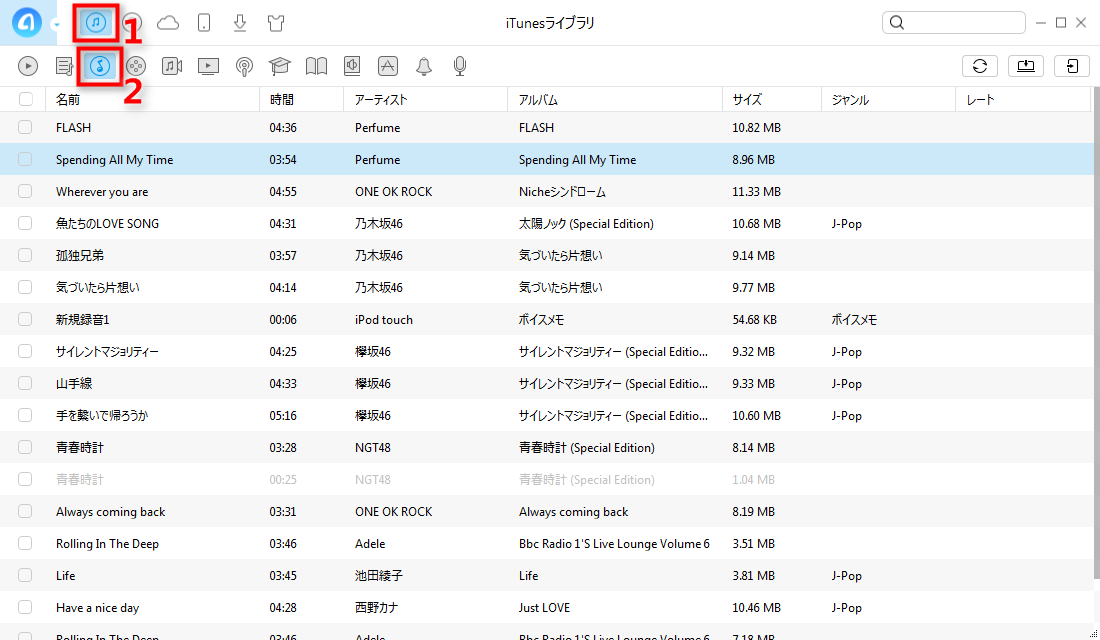The width and height of the screenshot is (1100, 640).
Task: Tick the checkbox for Life row
Action: [25, 575]
